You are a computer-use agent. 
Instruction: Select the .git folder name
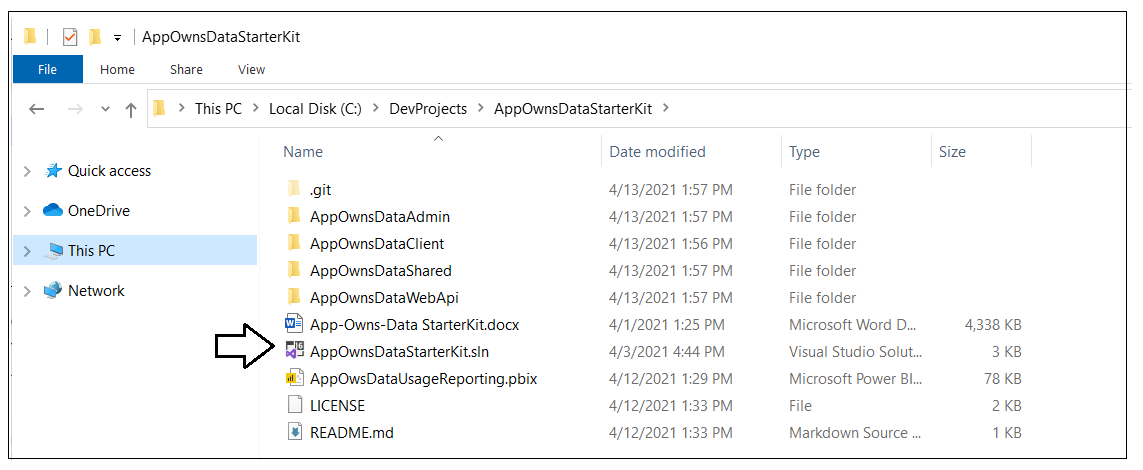click(321, 189)
